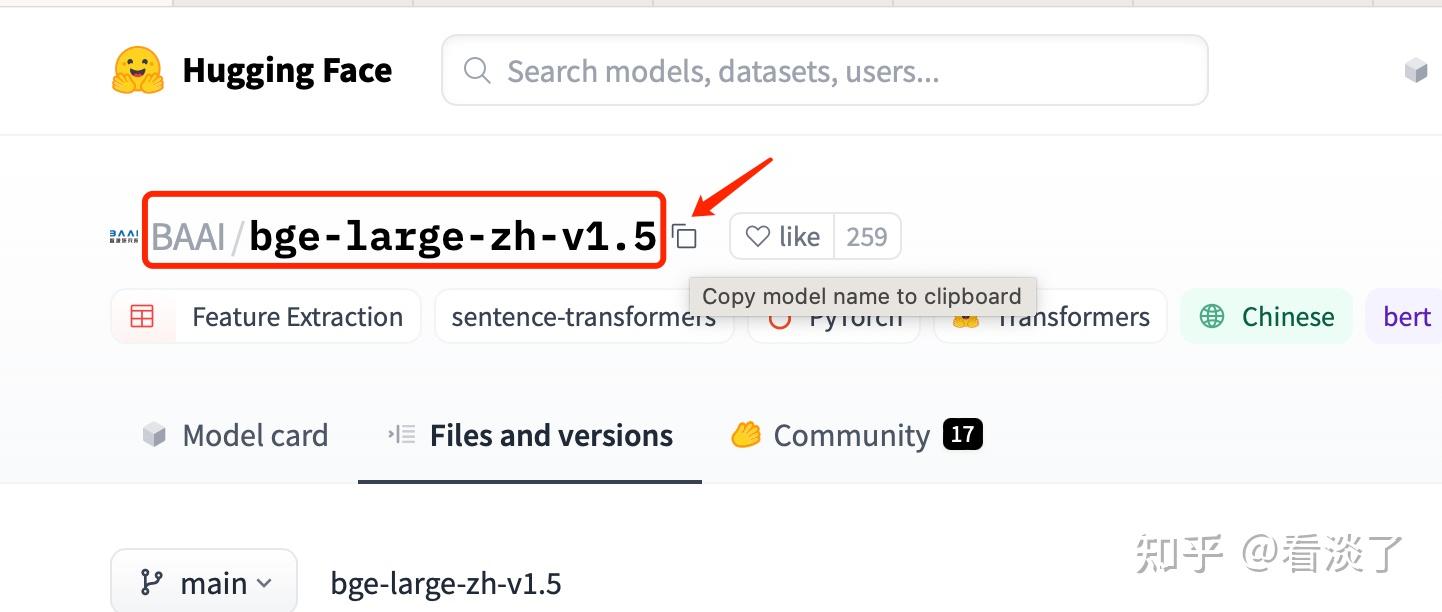Screen dimensions: 1442x612
Task: Click the bold bge-large-zh-v1.5 model title
Action: pyautogui.click(x=452, y=238)
